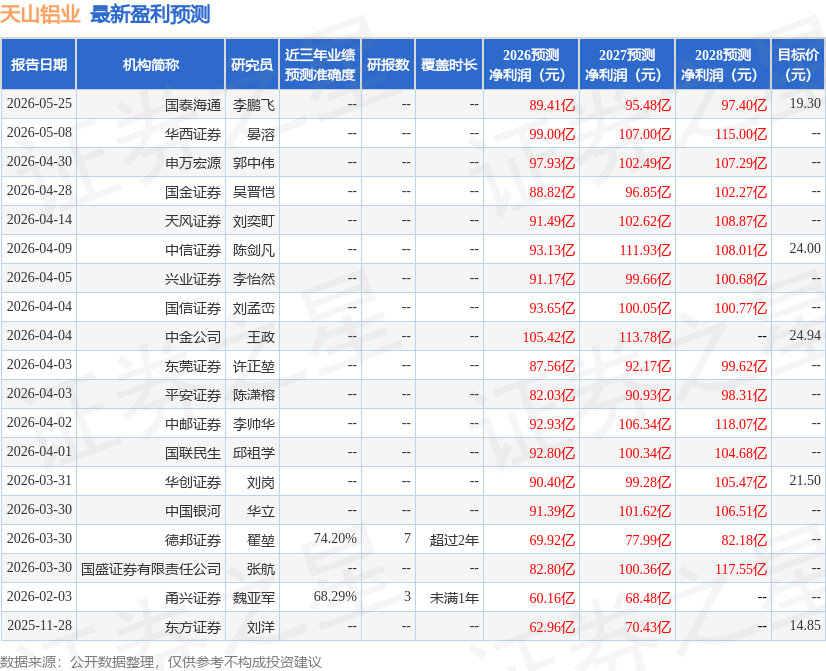Viewport: 826px width, 671px height.
Task: Click 华西证券 institution name
Action: 193,134
